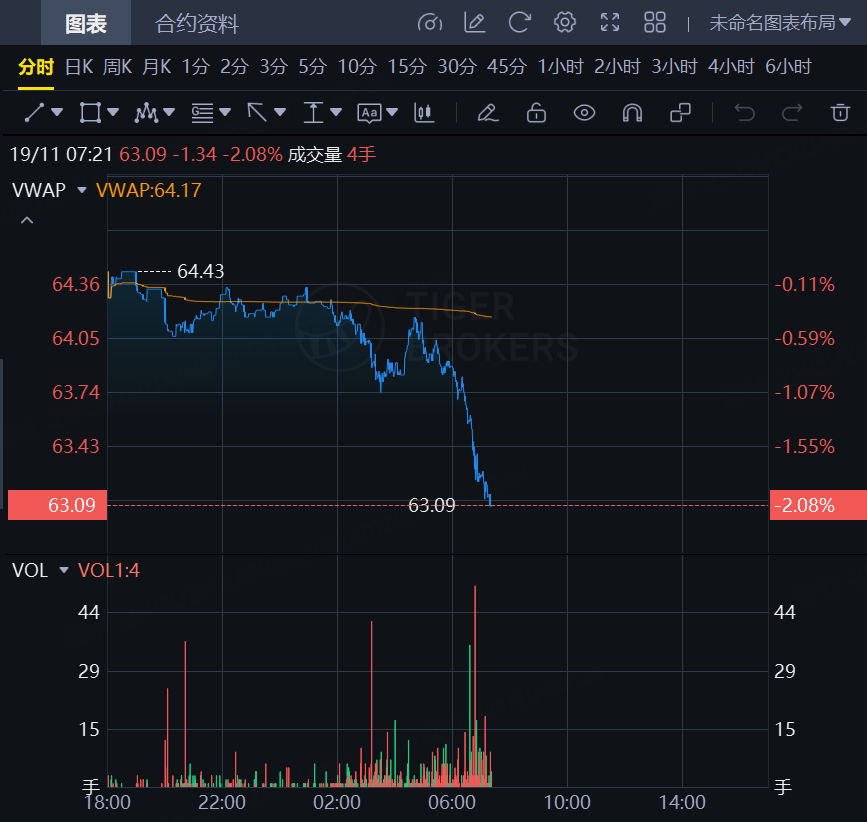
Task: Select the 日K timeframe tab
Action: click(x=79, y=67)
